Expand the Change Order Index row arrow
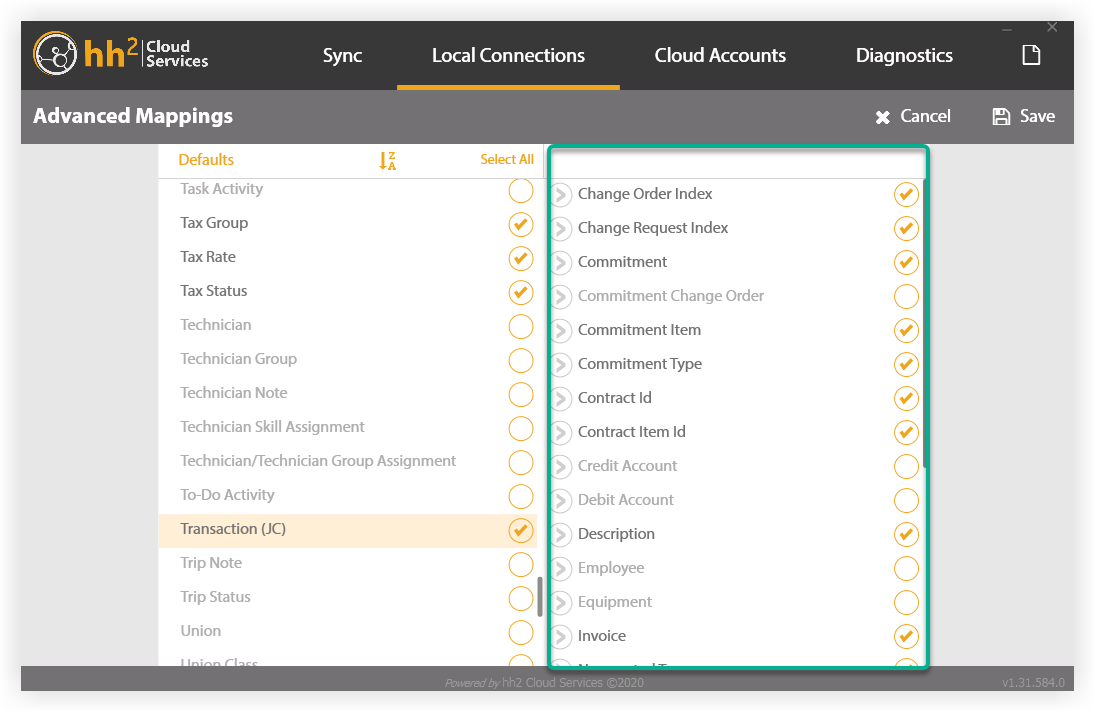 [x=561, y=195]
